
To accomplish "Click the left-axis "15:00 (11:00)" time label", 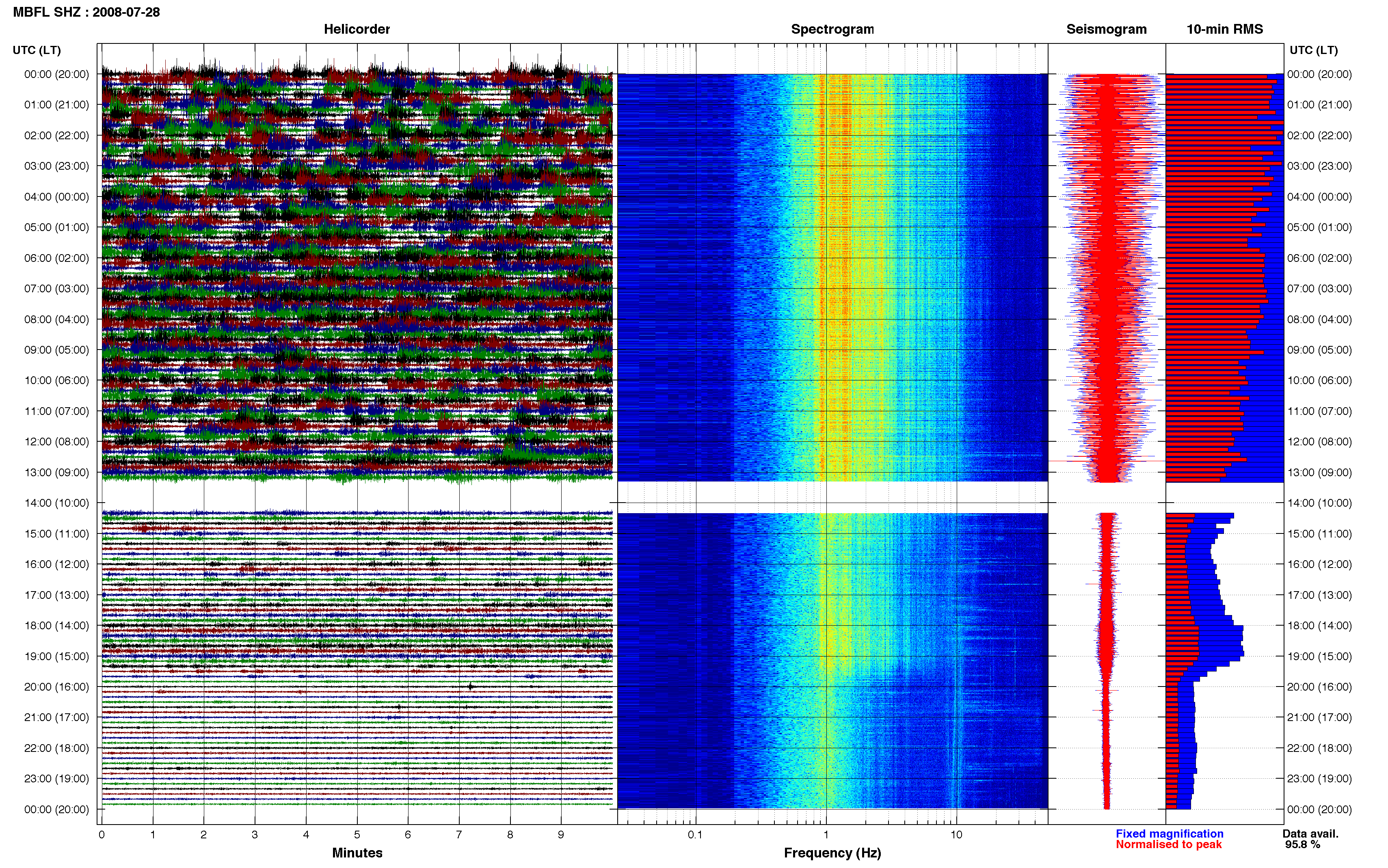I will pos(57,534).
